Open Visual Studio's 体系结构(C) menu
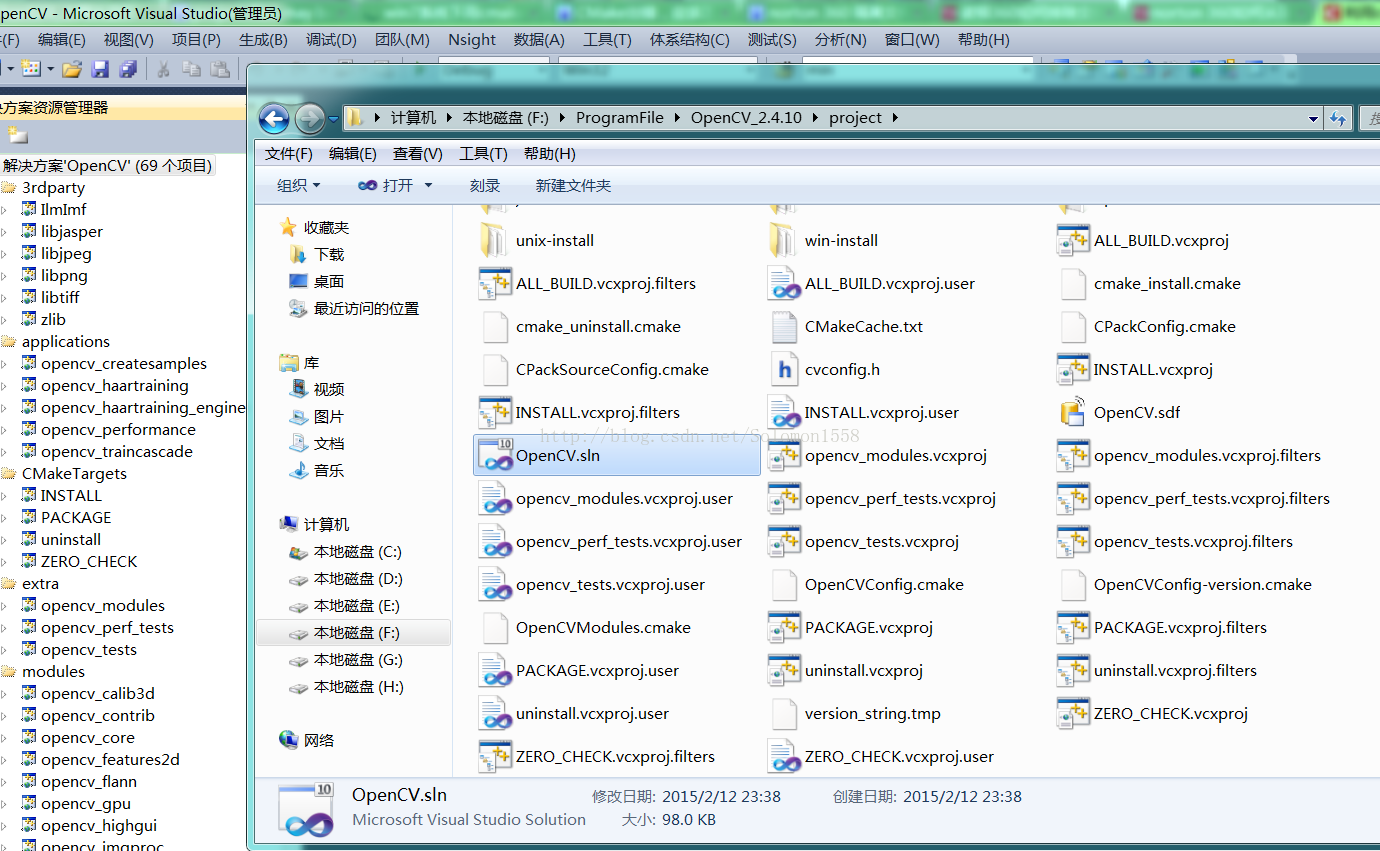Screen dimensions: 1380x851 click(690, 40)
